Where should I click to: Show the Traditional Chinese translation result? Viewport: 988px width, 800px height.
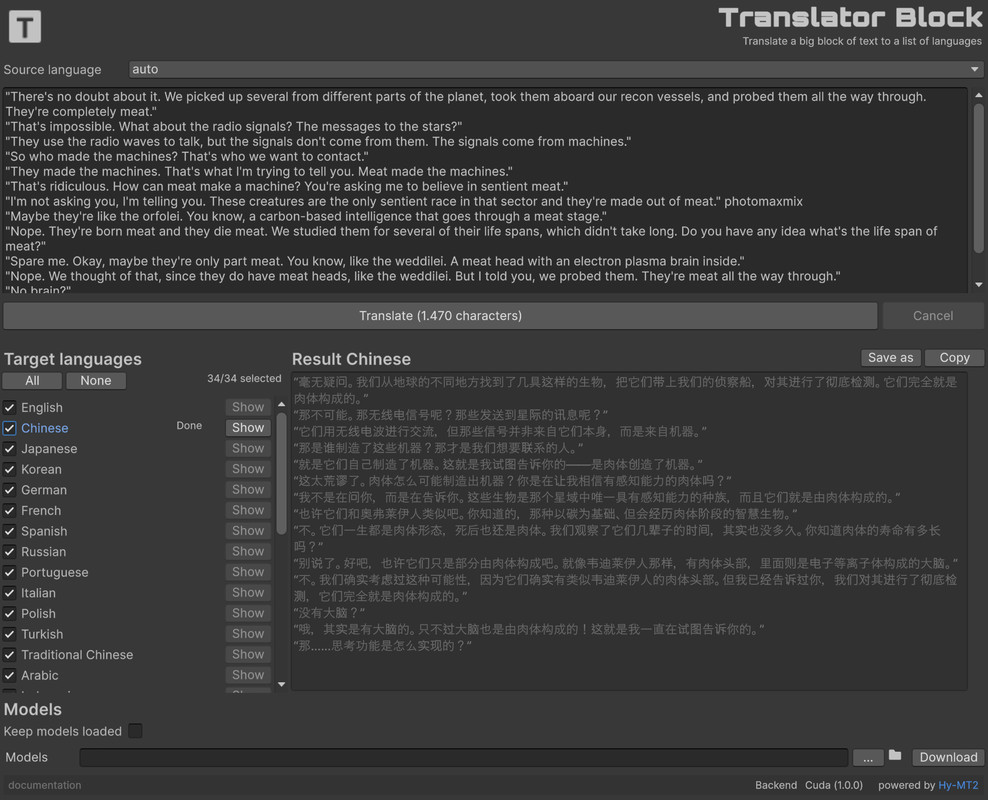click(x=248, y=654)
